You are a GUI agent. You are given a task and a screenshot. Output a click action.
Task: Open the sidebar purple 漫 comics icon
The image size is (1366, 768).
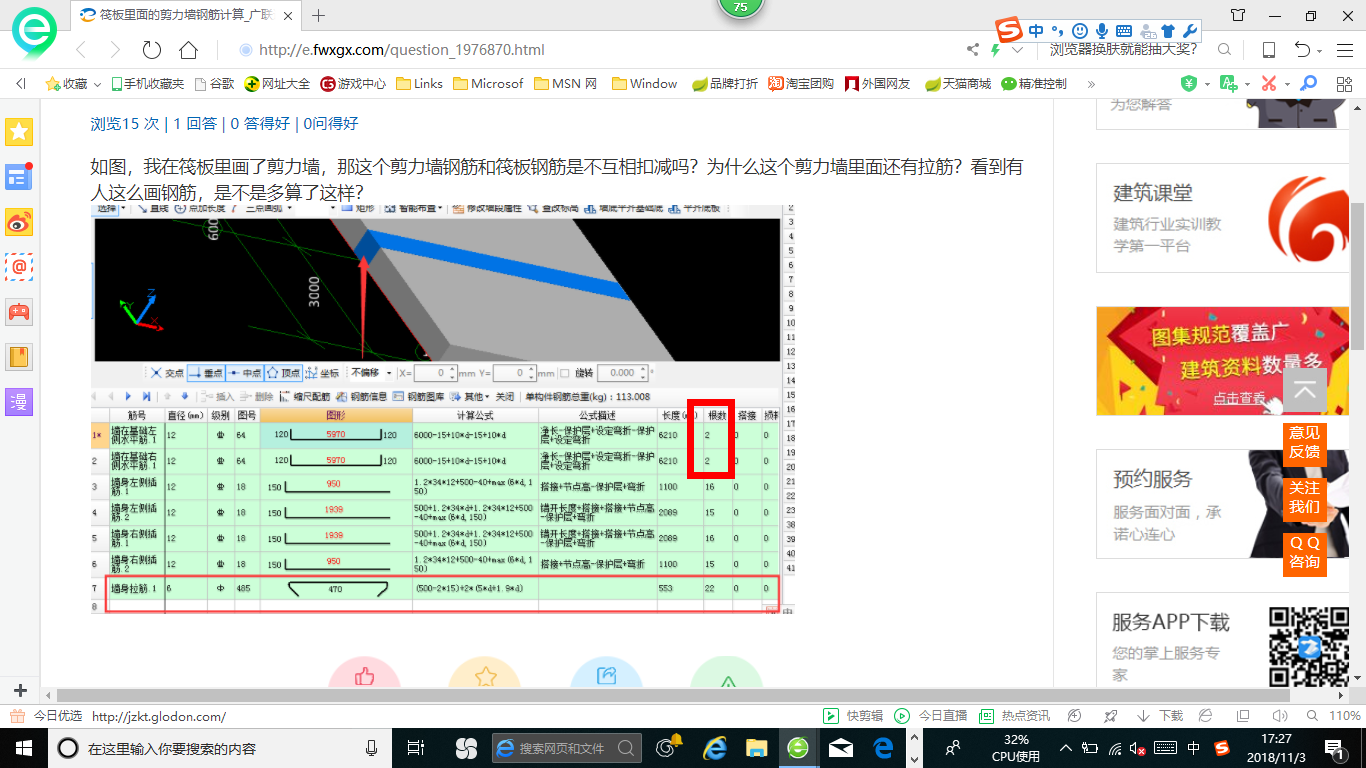(x=19, y=402)
